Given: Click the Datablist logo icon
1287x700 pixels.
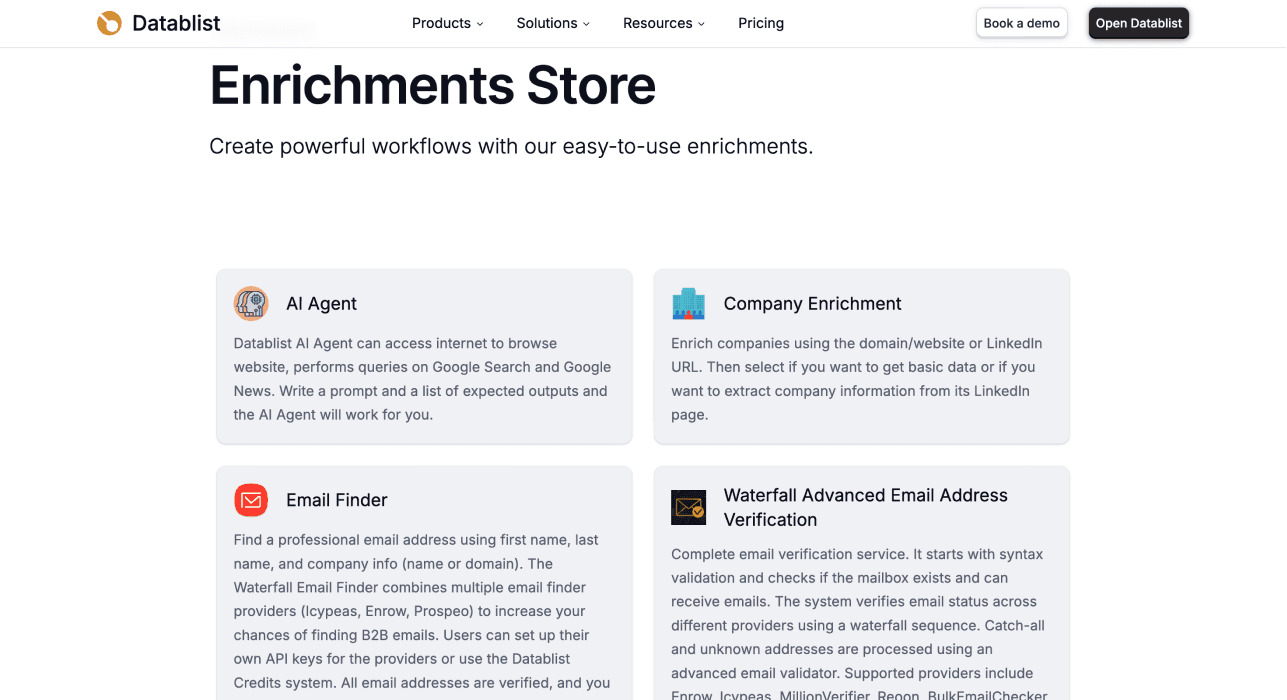Looking at the screenshot, I should 109,22.
